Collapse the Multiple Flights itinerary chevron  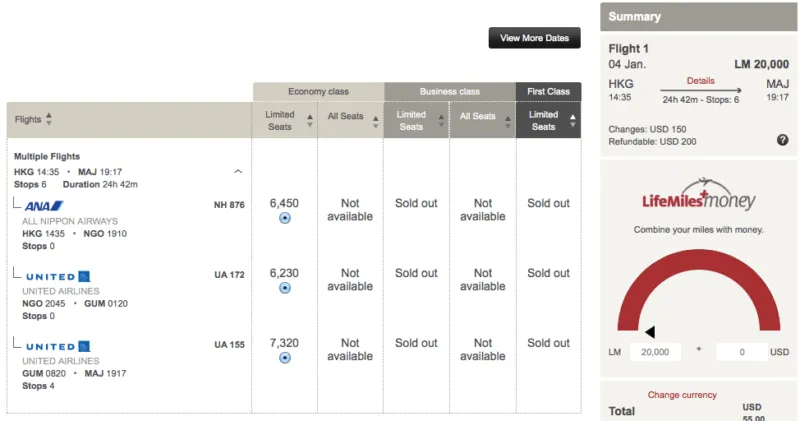[238, 171]
